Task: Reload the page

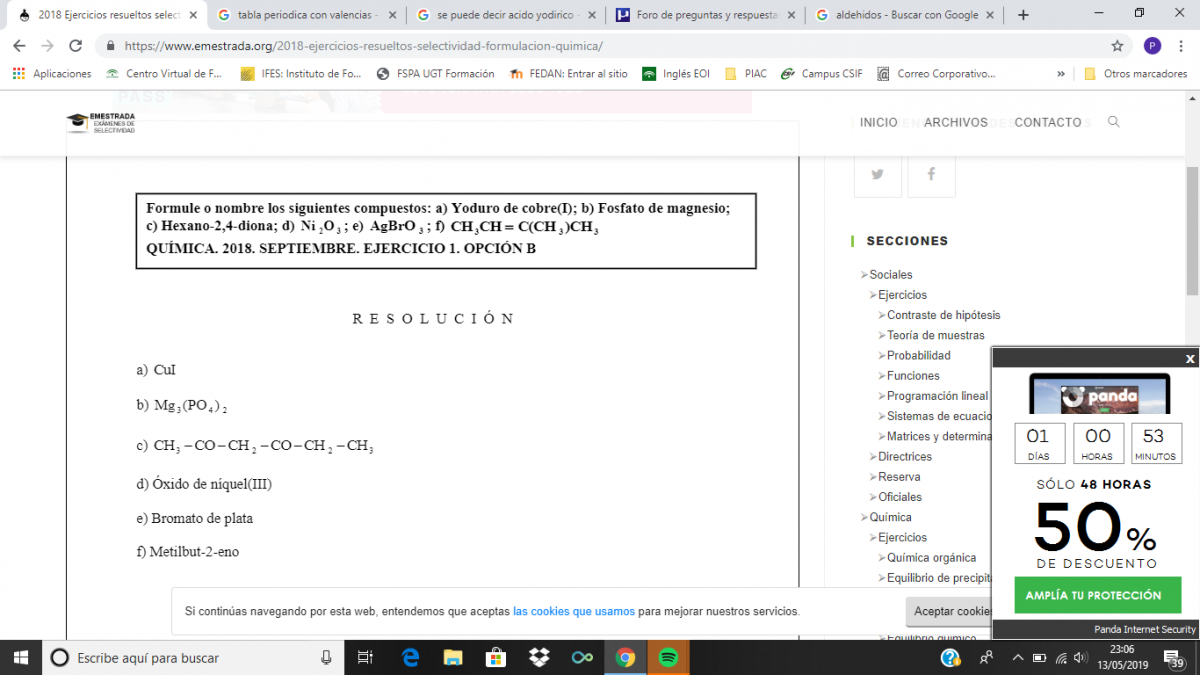Action: tap(75, 46)
